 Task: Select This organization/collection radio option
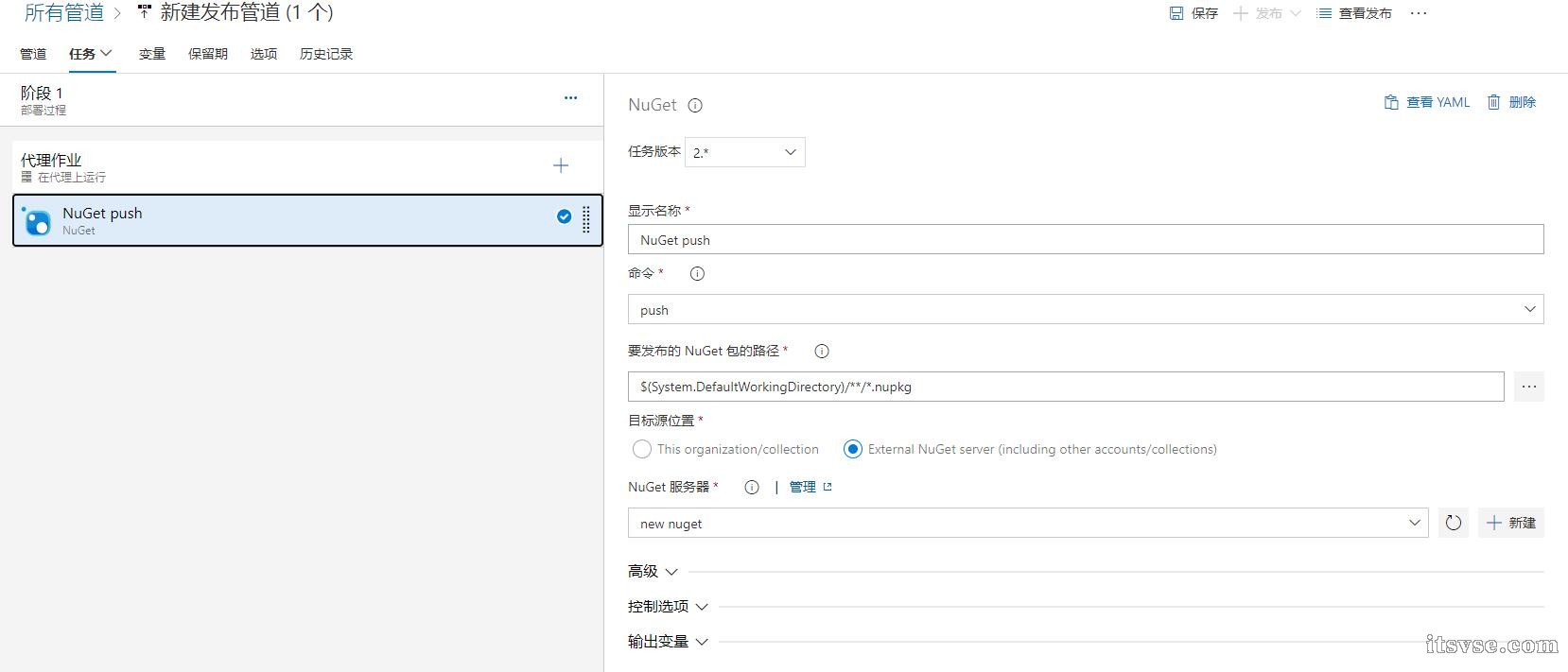[x=641, y=449]
